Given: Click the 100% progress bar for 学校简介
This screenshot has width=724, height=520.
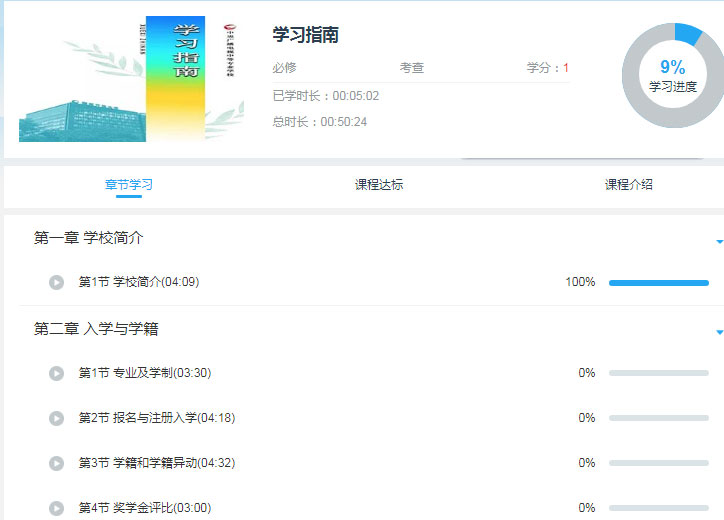Looking at the screenshot, I should pos(658,283).
